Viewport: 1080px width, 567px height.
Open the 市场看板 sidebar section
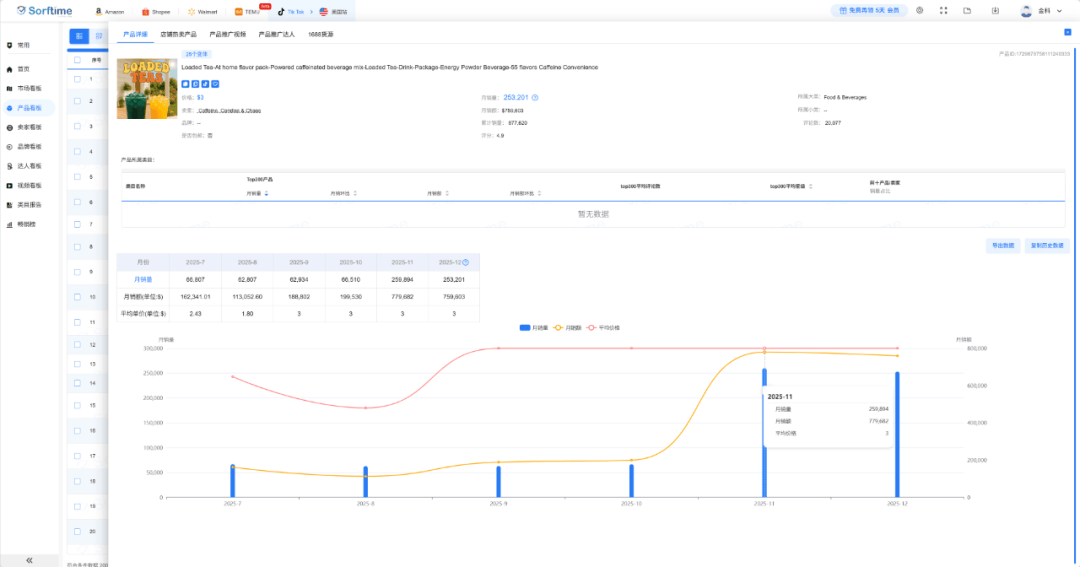coord(29,88)
